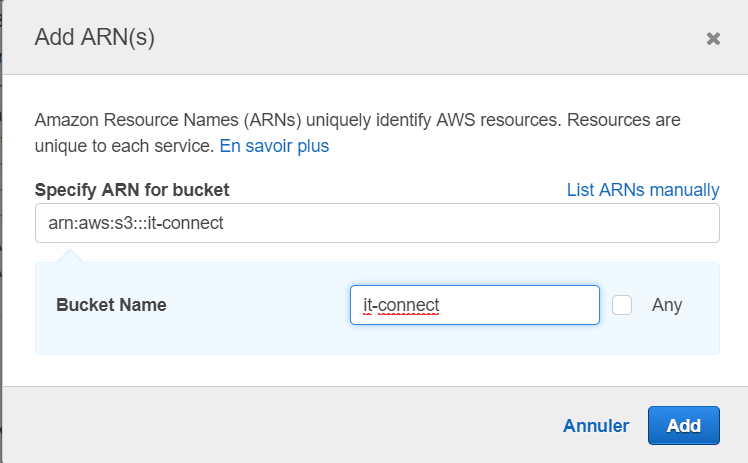Click the empty header area beside the title
748x463 pixels.
tap(420, 38)
